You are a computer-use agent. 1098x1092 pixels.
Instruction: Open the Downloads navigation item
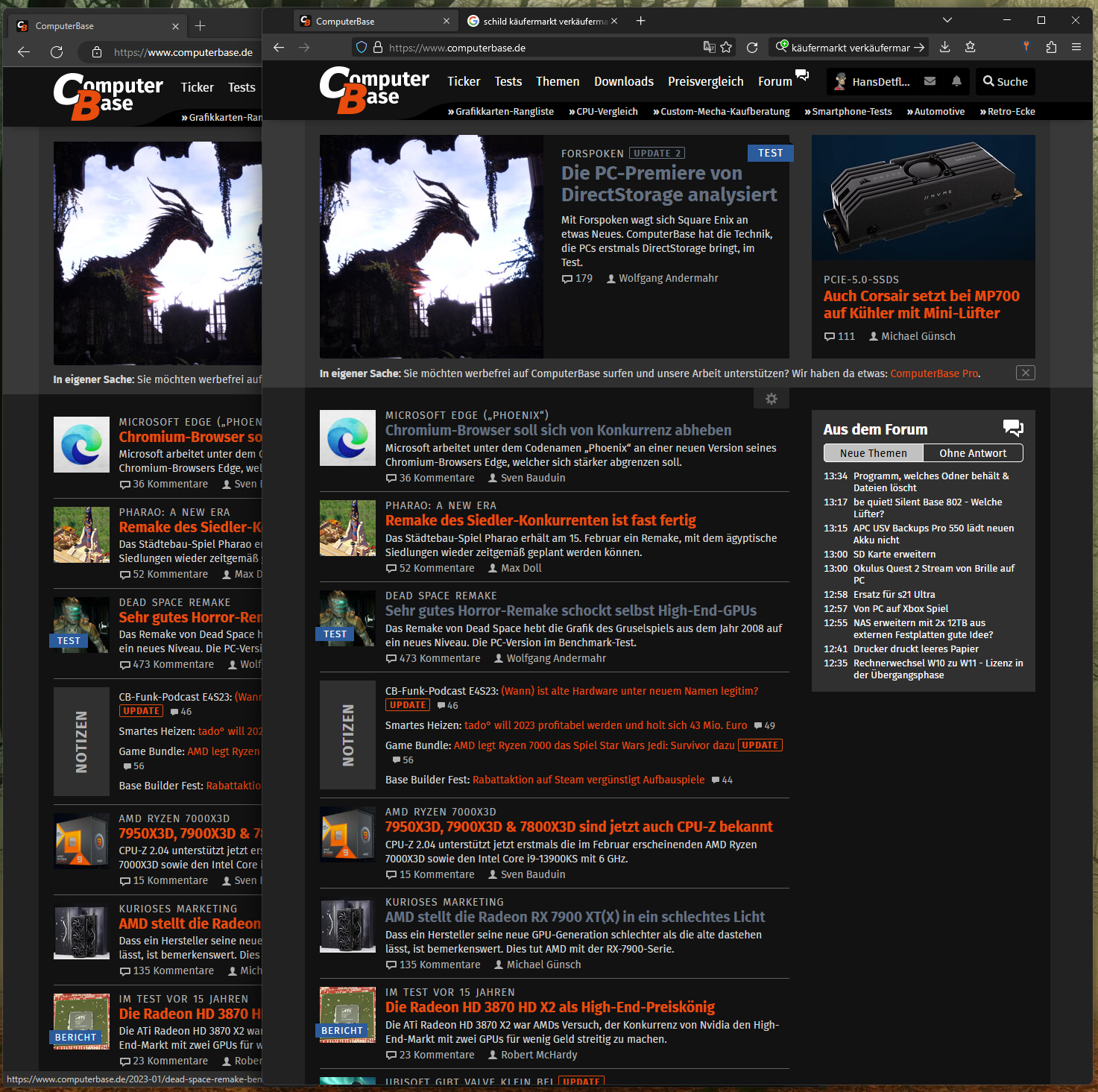624,81
